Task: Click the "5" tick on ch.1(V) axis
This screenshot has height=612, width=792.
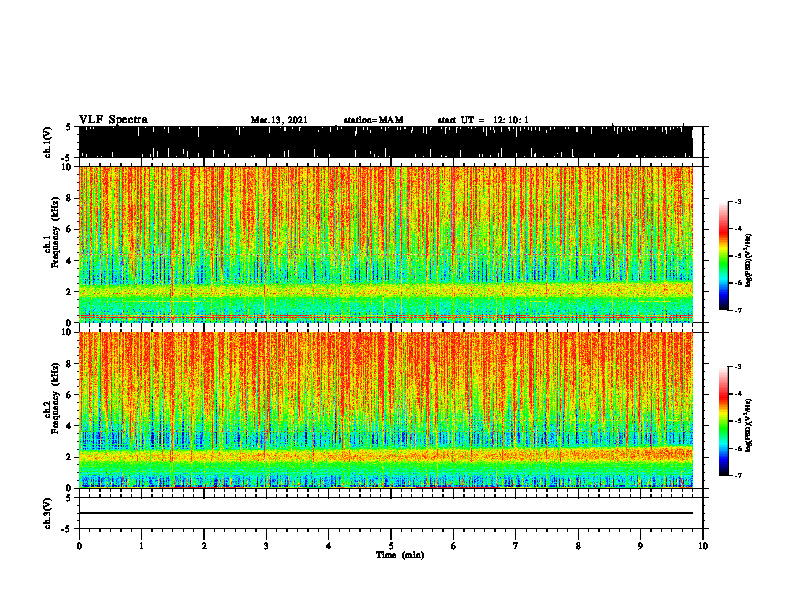Action: coord(69,127)
